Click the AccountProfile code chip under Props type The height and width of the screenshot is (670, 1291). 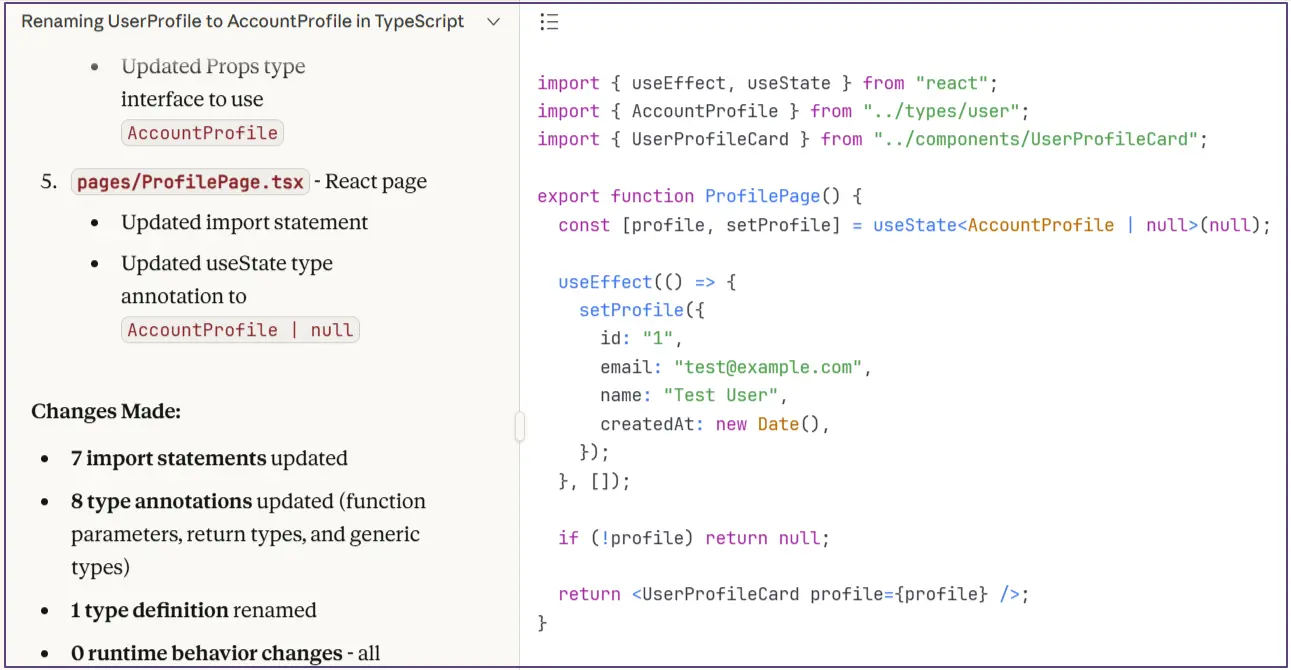point(202,133)
